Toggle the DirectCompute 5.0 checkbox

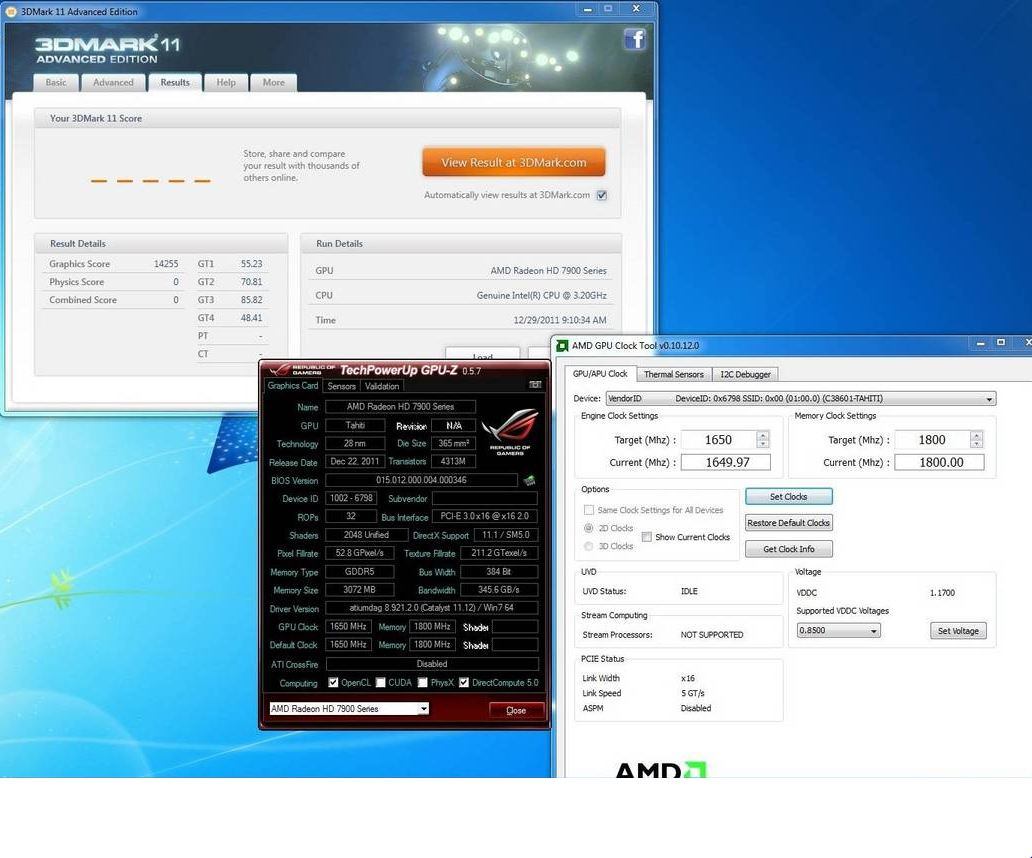(x=464, y=682)
